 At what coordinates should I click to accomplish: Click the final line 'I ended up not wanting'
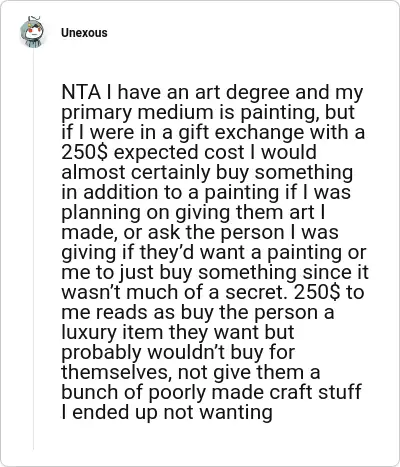(167, 413)
